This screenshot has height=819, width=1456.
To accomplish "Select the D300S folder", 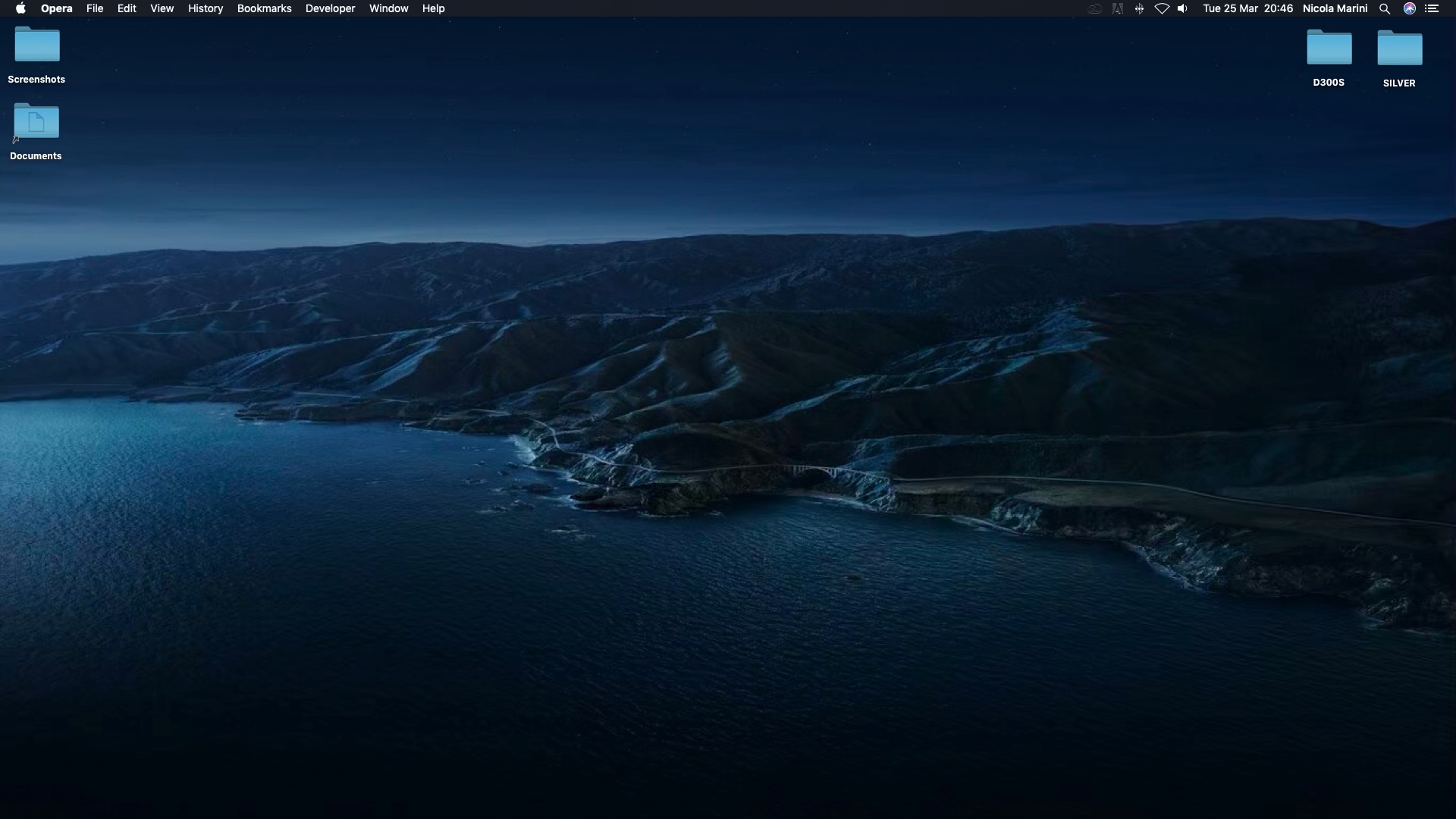I will [x=1329, y=48].
